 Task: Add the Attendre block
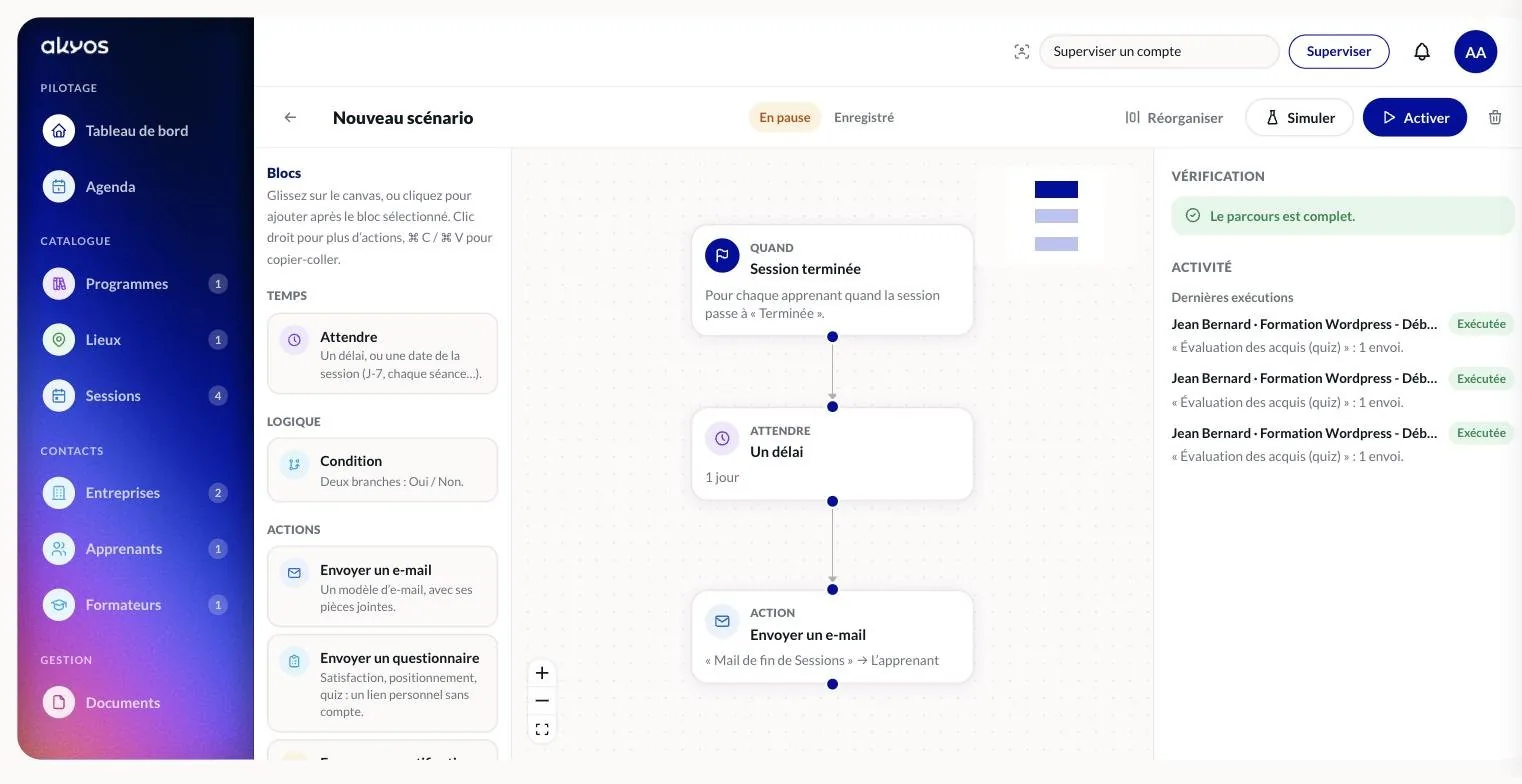coord(382,354)
